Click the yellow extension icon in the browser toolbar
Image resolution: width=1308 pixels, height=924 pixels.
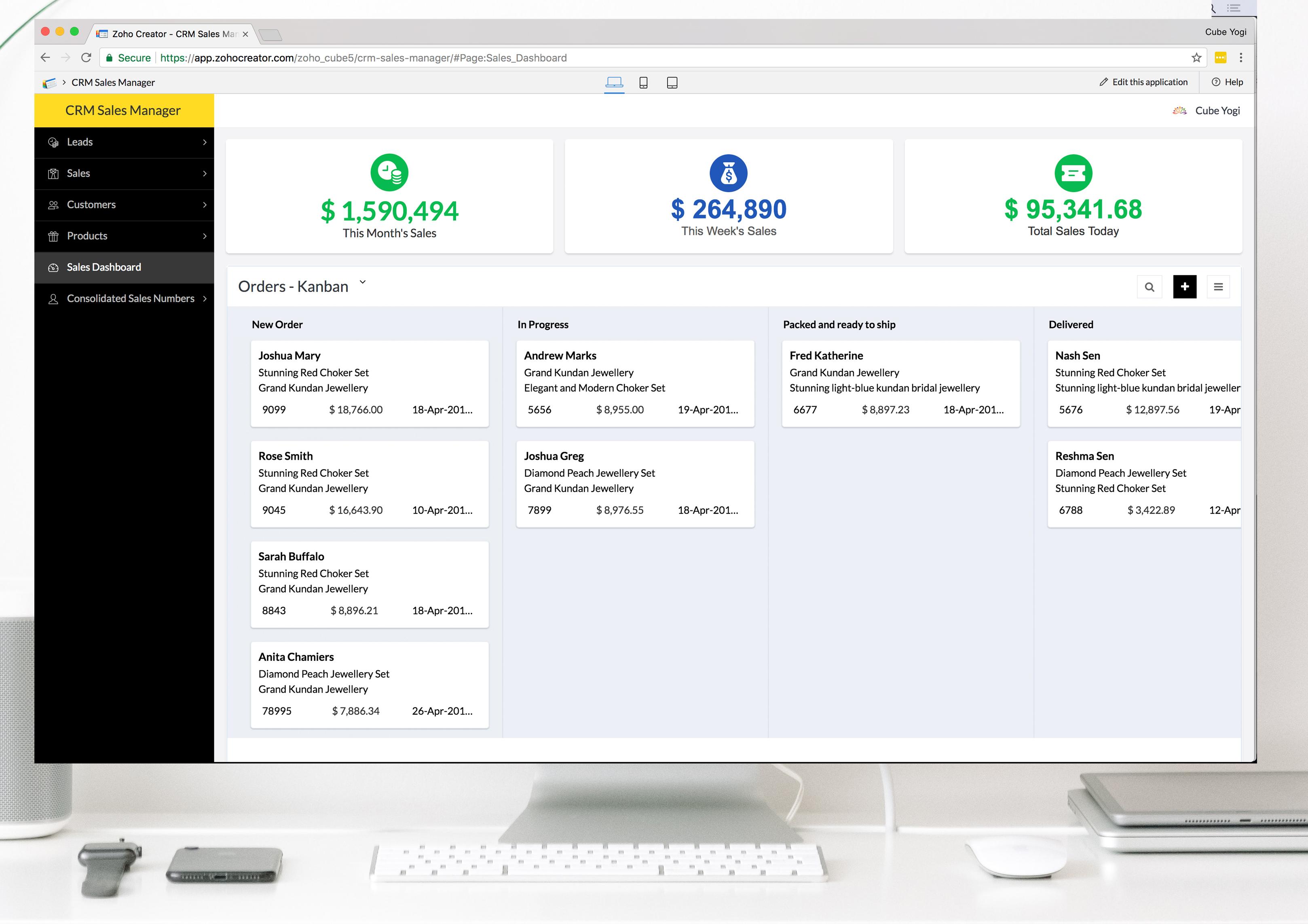1220,57
